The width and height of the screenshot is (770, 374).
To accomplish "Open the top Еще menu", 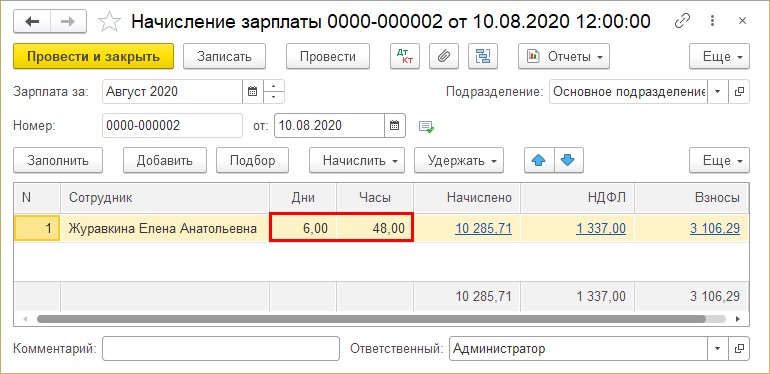I will tap(719, 56).
